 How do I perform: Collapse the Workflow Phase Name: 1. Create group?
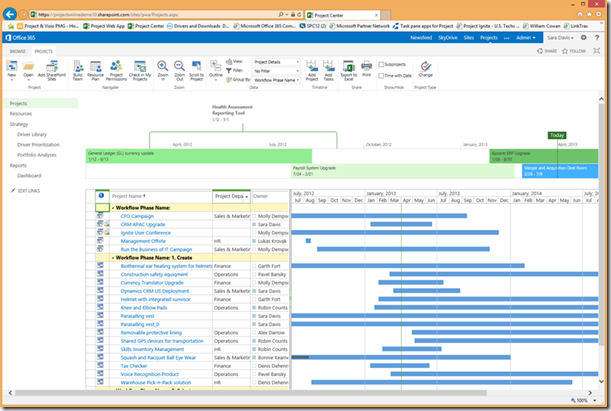(x=114, y=257)
